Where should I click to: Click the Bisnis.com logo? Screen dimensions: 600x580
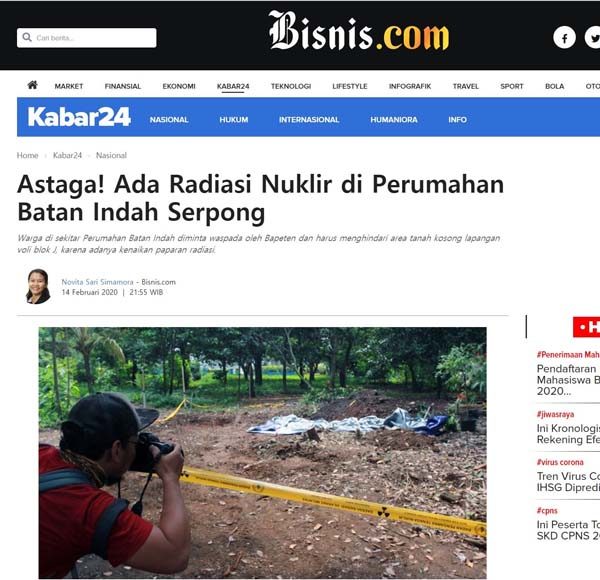click(359, 31)
